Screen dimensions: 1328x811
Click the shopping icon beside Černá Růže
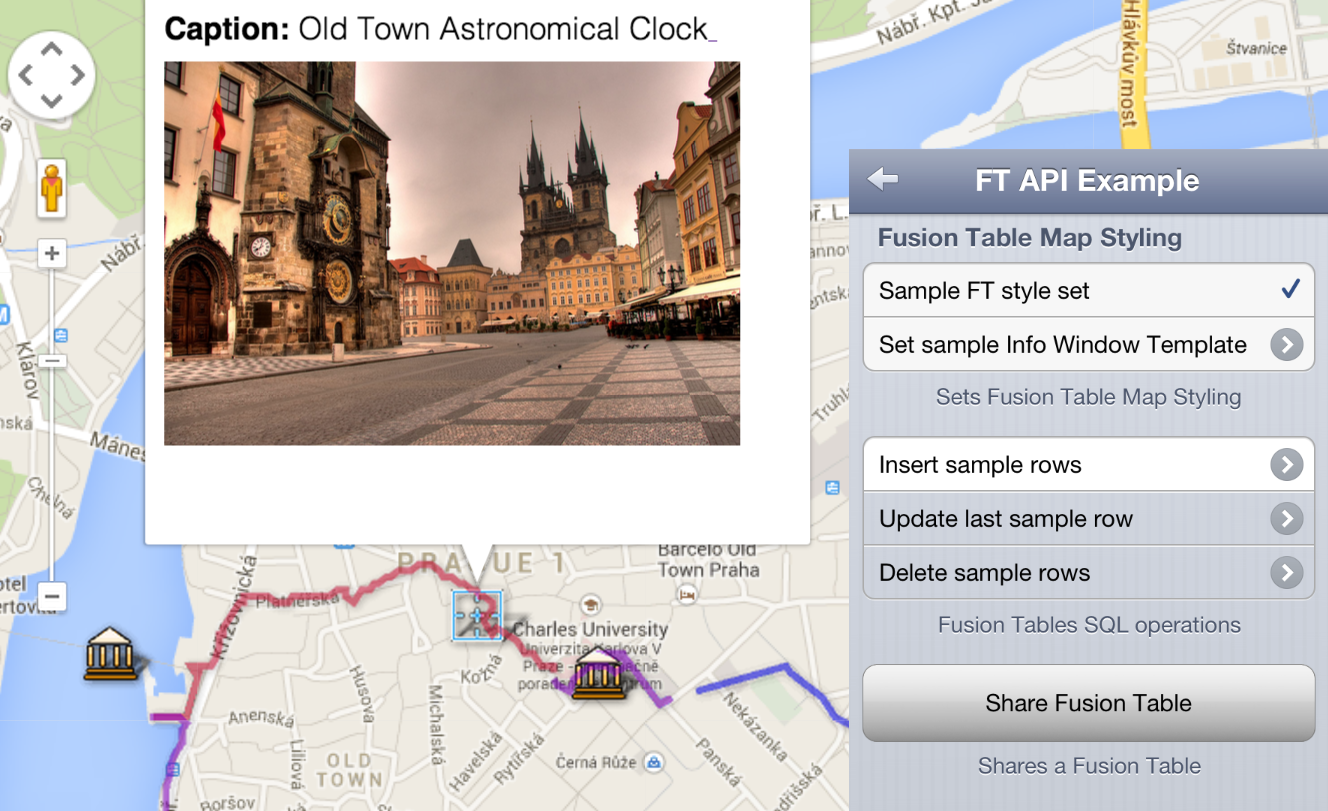(x=653, y=762)
